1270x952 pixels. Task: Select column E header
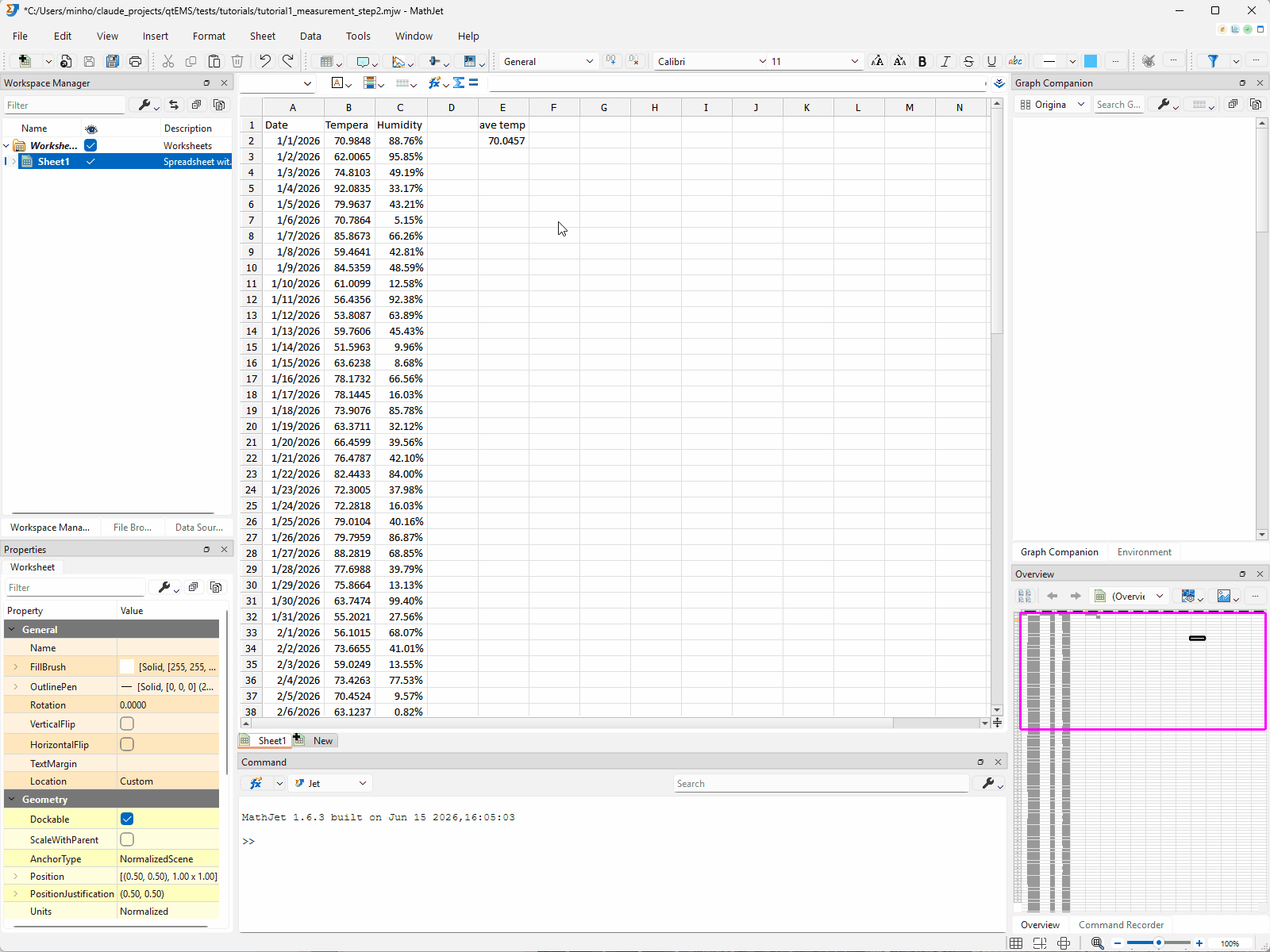(503, 107)
